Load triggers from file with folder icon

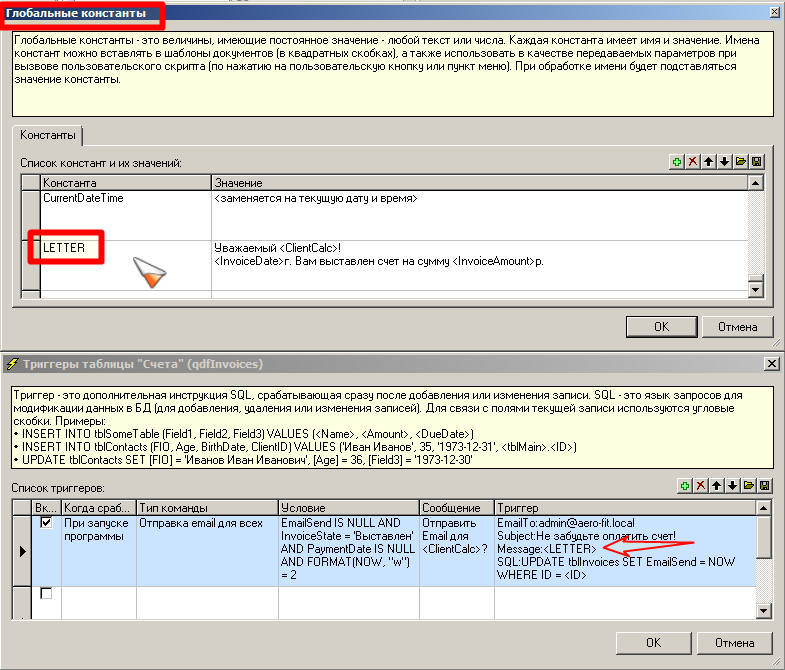749,486
